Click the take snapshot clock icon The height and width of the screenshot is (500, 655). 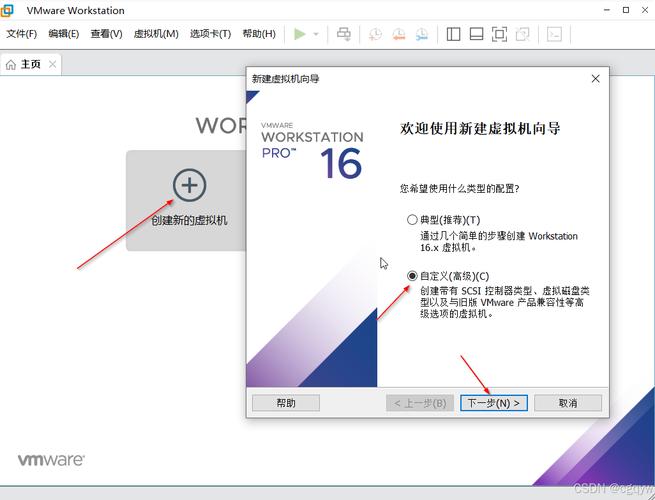pos(375,34)
